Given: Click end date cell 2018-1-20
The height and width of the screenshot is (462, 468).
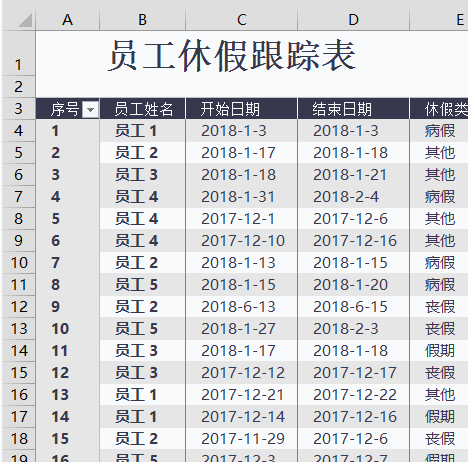Looking at the screenshot, I should coord(354,285).
